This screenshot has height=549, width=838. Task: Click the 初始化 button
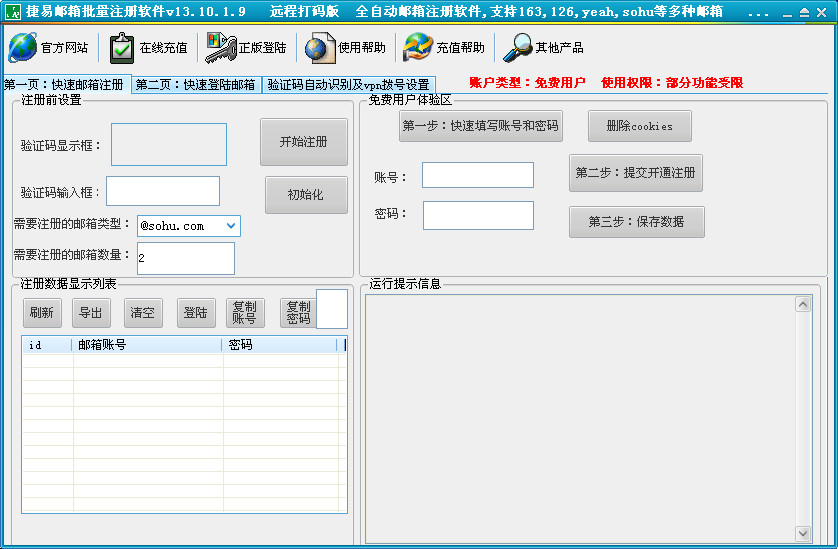click(305, 195)
